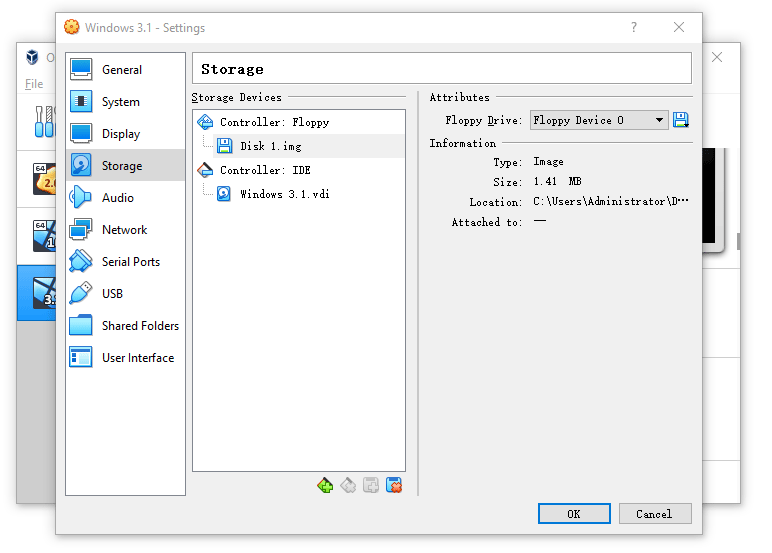772x553 pixels.
Task: Open the Display settings page
Action: point(126,133)
